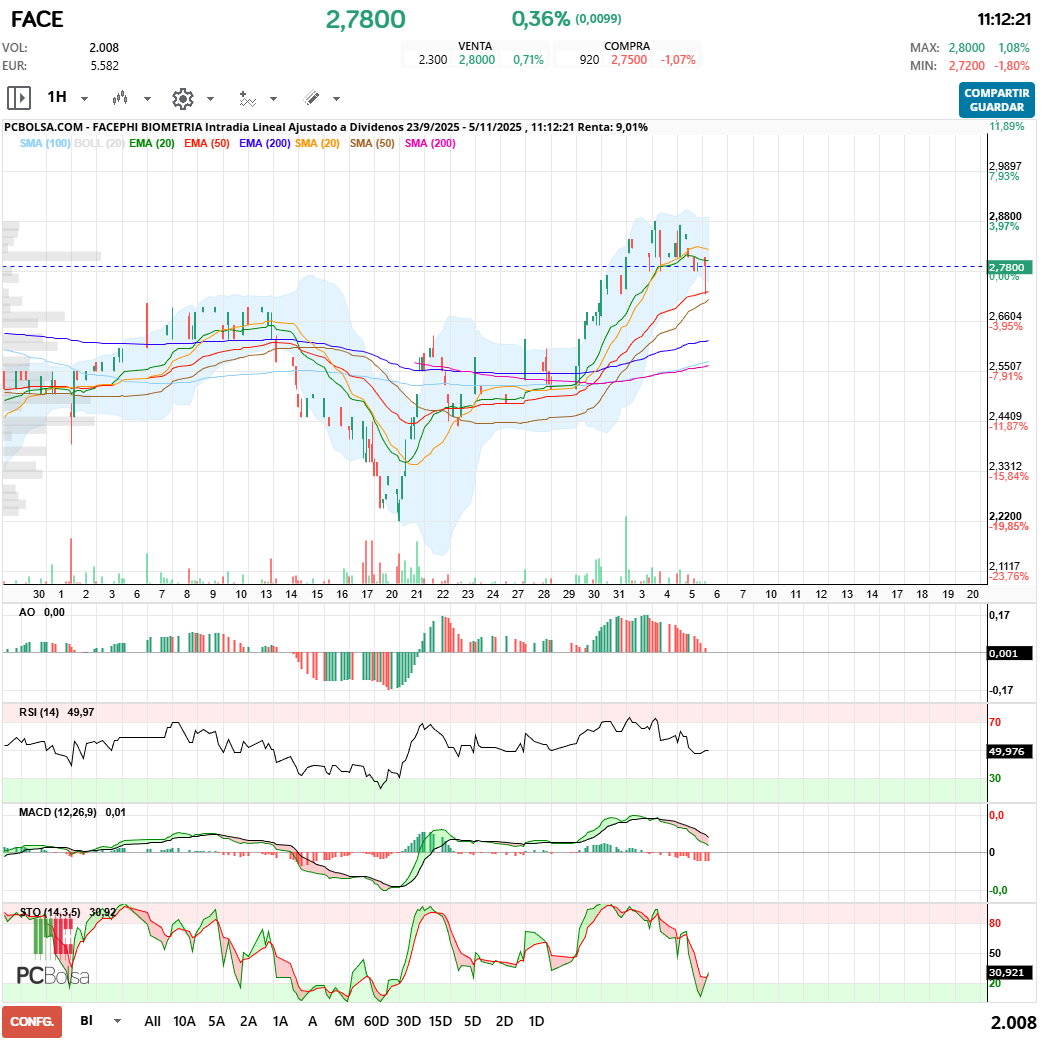Image resolution: width=1050 pixels, height=1043 pixels.
Task: Select the candlestick chart style icon
Action: (121, 98)
